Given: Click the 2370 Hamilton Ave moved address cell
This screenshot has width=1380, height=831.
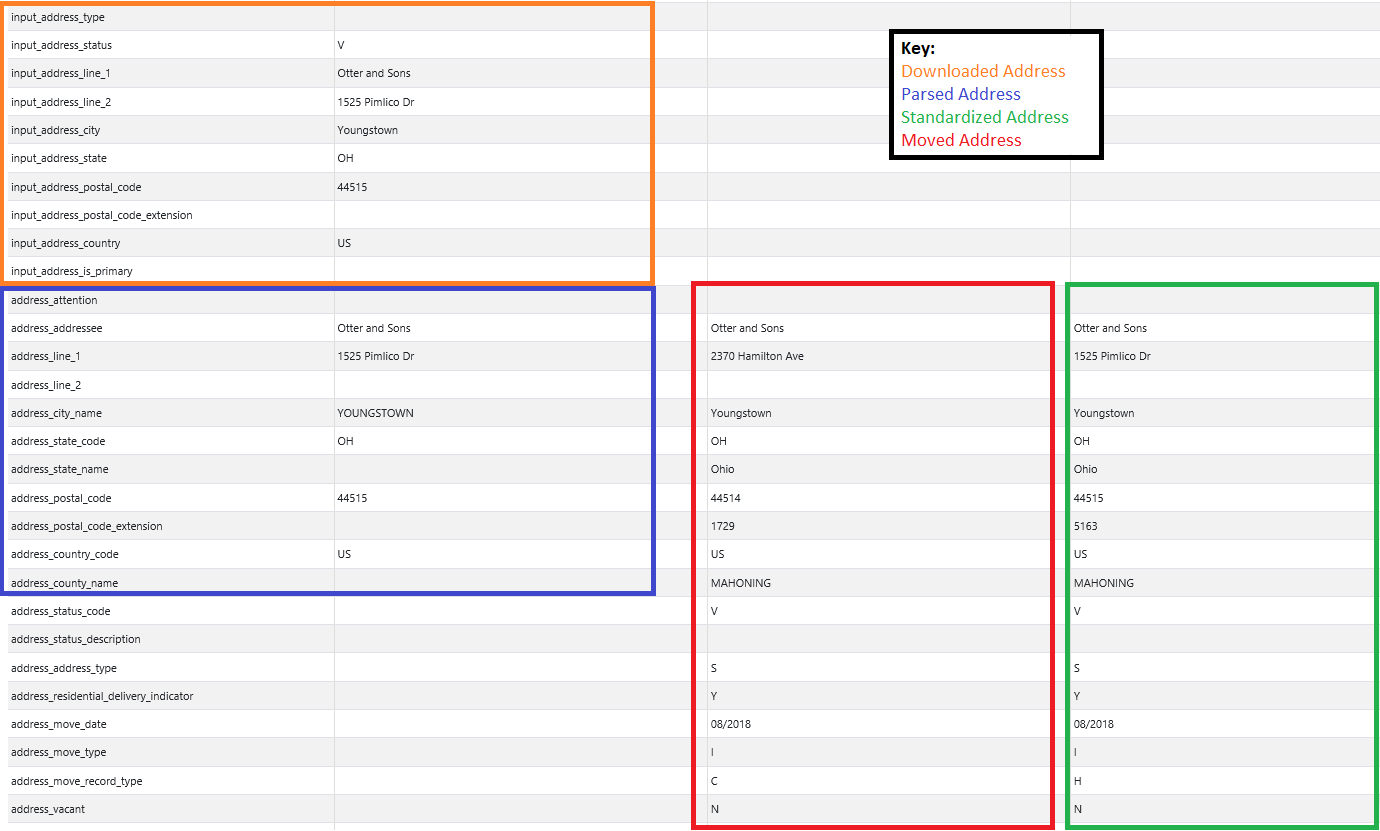Looking at the screenshot, I should (757, 356).
